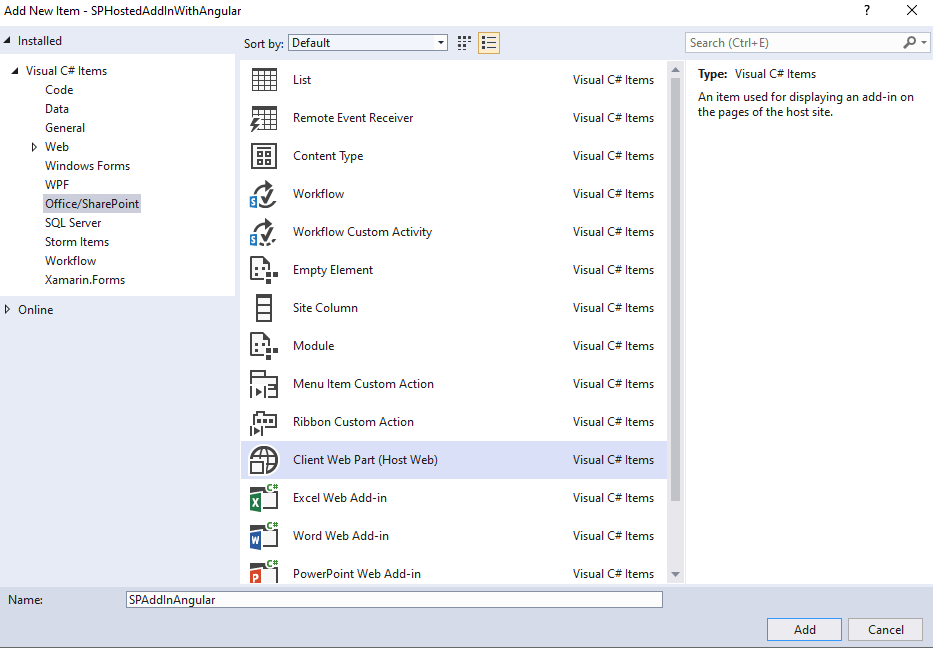Select the Site Column label
This screenshot has height=648, width=933.
click(325, 308)
